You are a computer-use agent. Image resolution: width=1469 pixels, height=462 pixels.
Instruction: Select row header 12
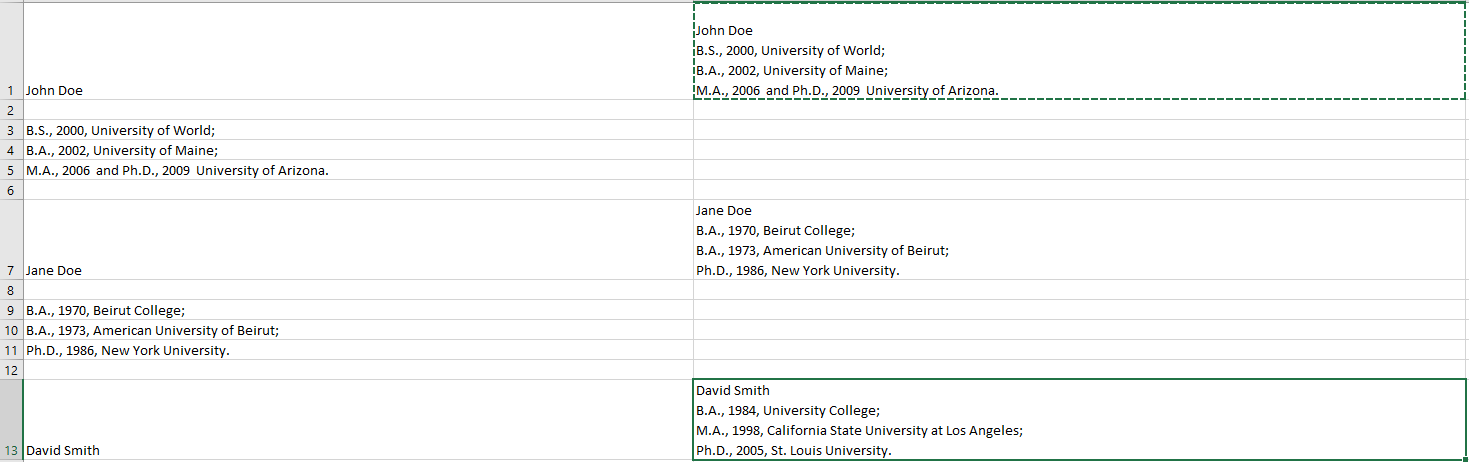click(x=11, y=370)
